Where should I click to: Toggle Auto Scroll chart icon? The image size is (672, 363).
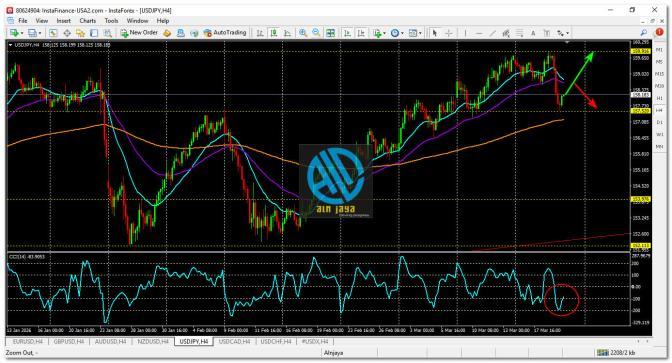pyautogui.click(x=348, y=33)
